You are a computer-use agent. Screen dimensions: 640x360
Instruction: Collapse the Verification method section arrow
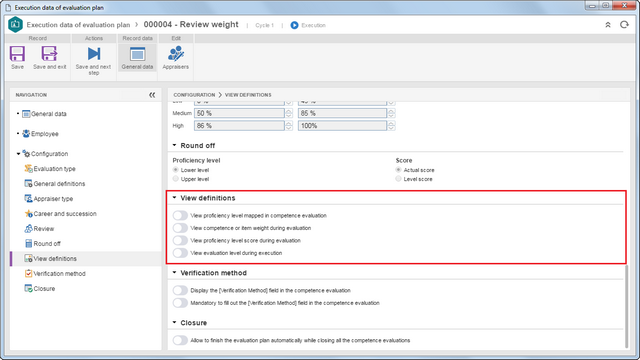(174, 273)
